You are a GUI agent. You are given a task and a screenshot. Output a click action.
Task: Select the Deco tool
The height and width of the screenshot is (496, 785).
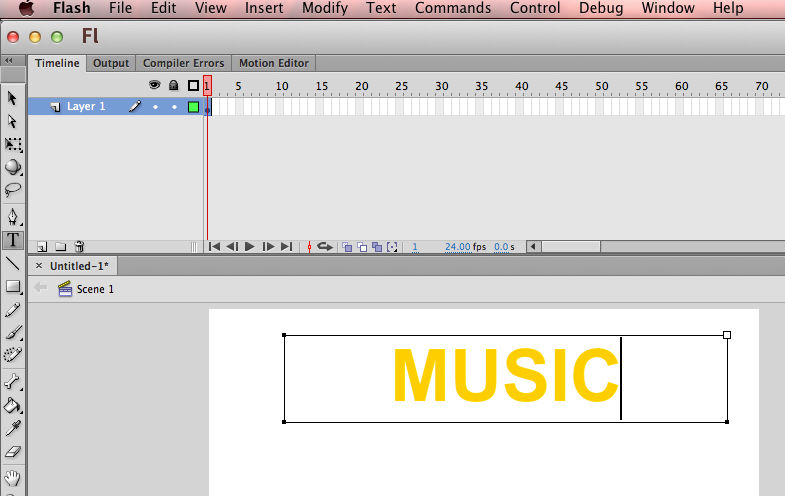(13, 355)
